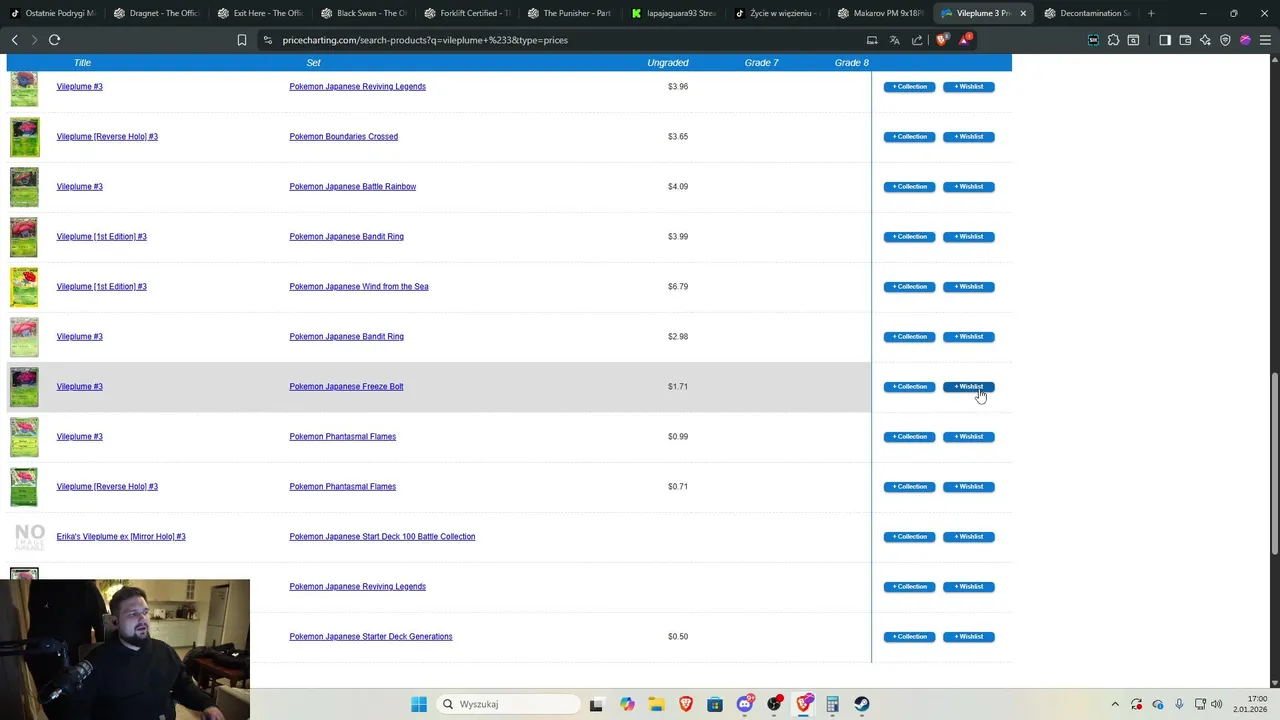Open File Explorer from the taskbar
1280x720 pixels.
656,704
